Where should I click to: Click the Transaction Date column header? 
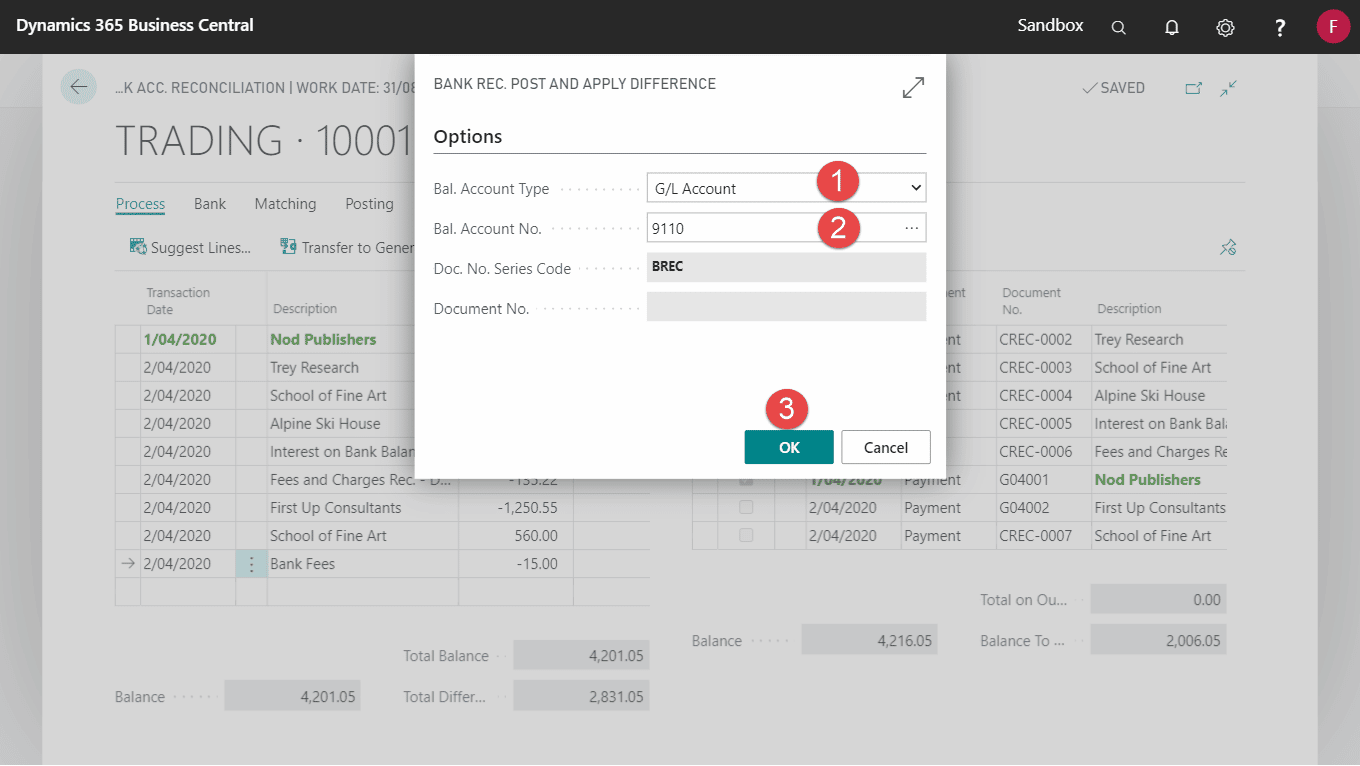[178, 301]
